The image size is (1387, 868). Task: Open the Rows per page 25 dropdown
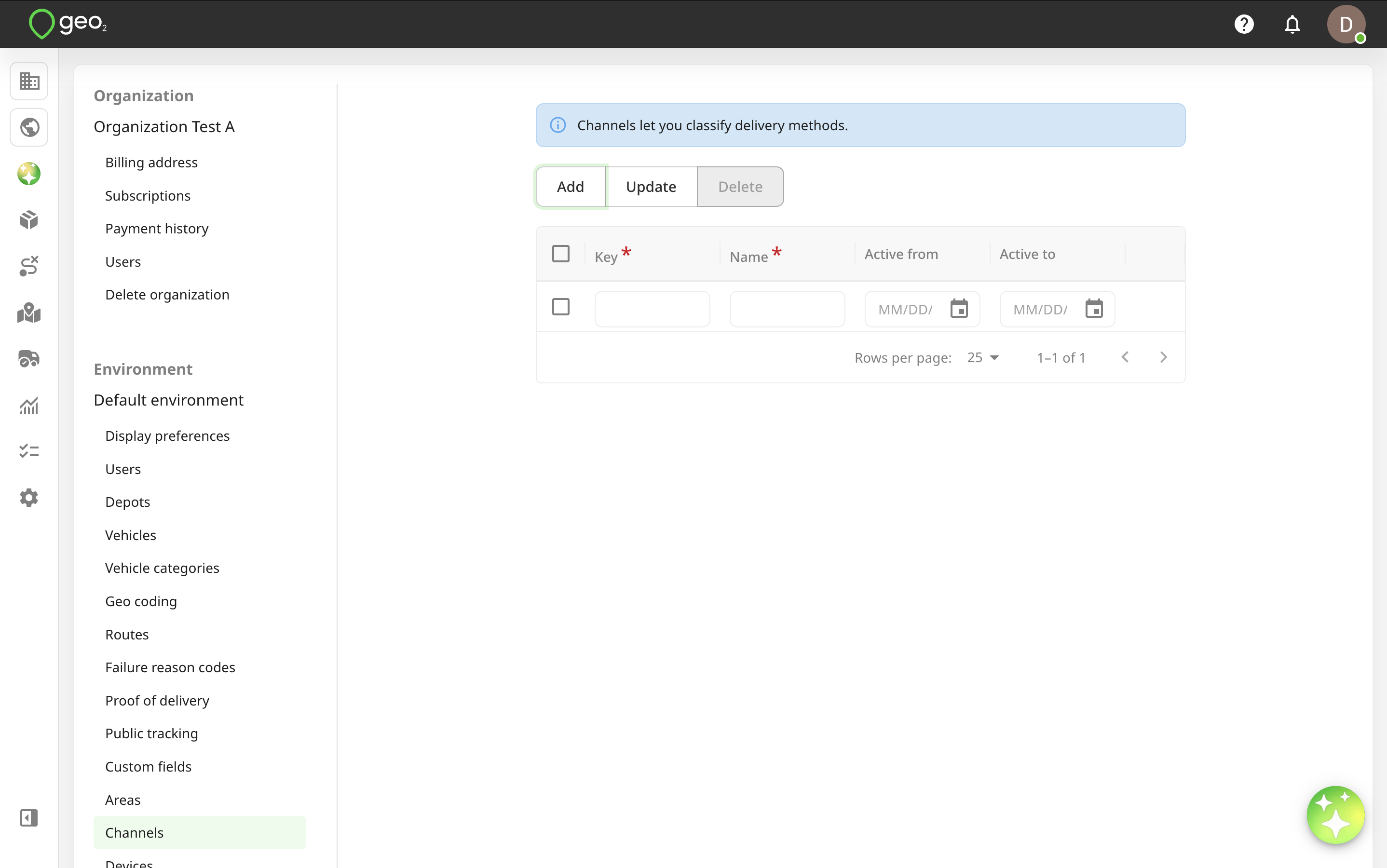(982, 357)
